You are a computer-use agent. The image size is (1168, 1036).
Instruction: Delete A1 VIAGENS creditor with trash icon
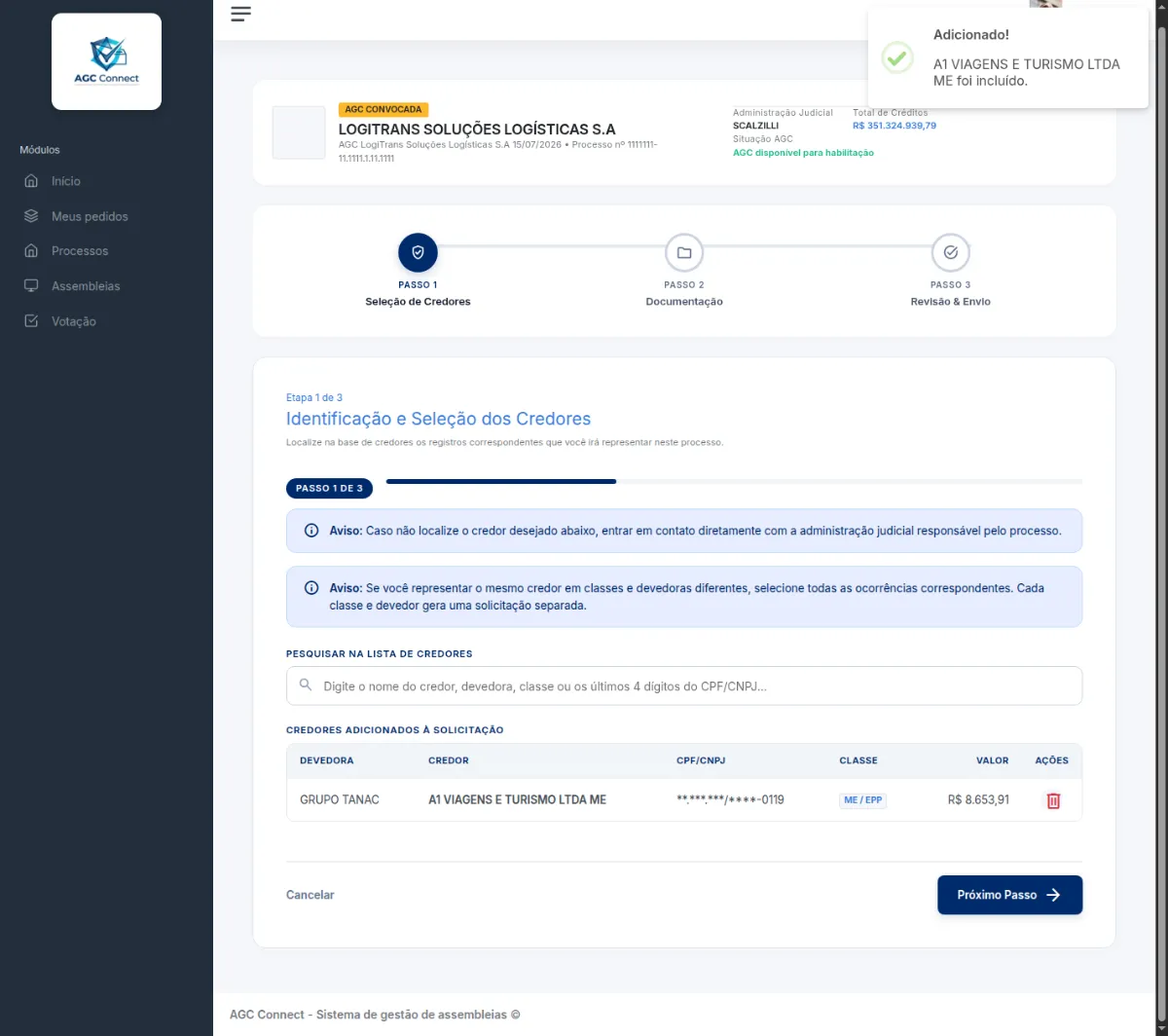point(1053,800)
